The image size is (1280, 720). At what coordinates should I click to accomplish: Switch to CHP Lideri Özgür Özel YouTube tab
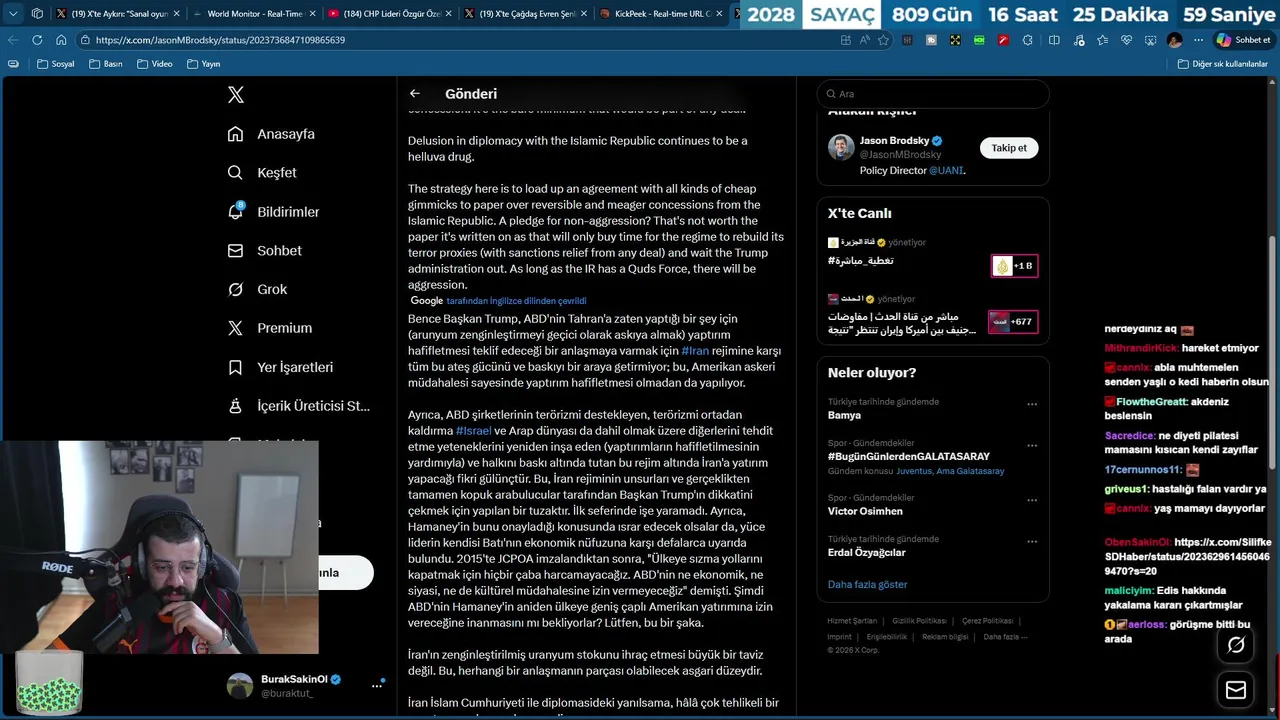(388, 14)
